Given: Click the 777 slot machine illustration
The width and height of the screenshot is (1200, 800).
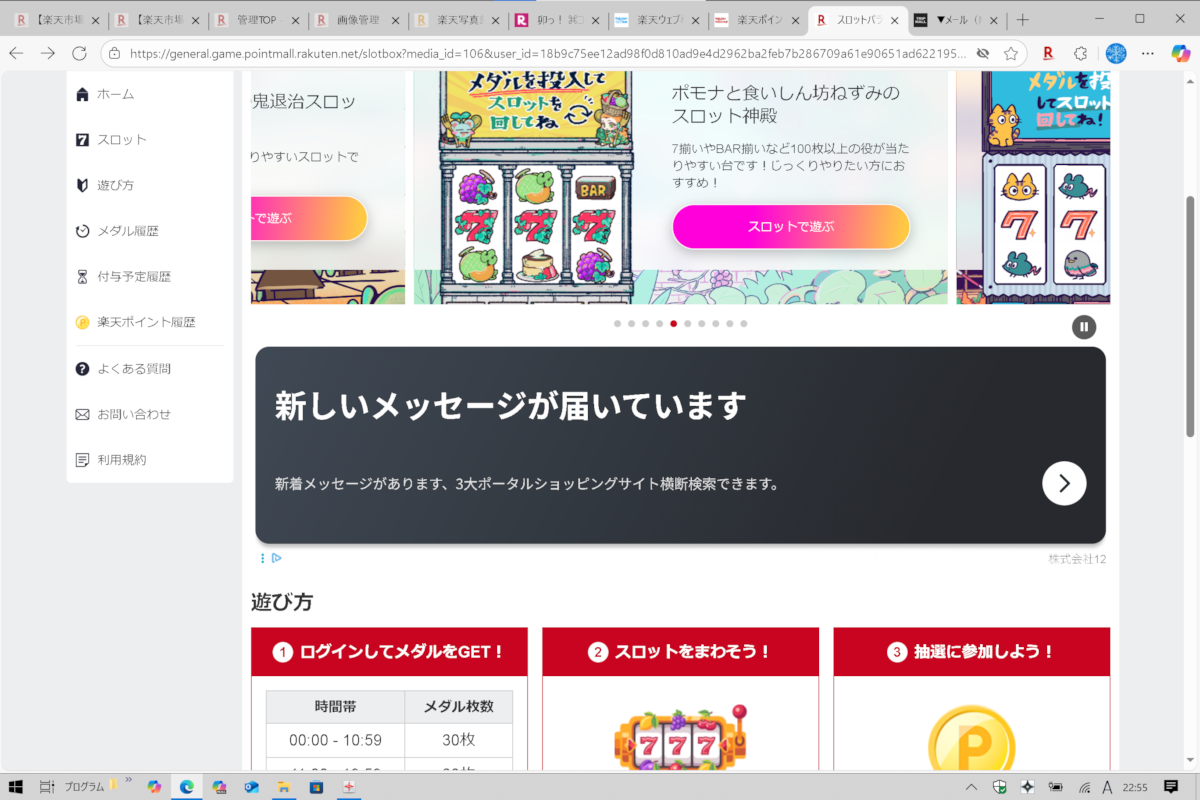Looking at the screenshot, I should click(x=680, y=737).
